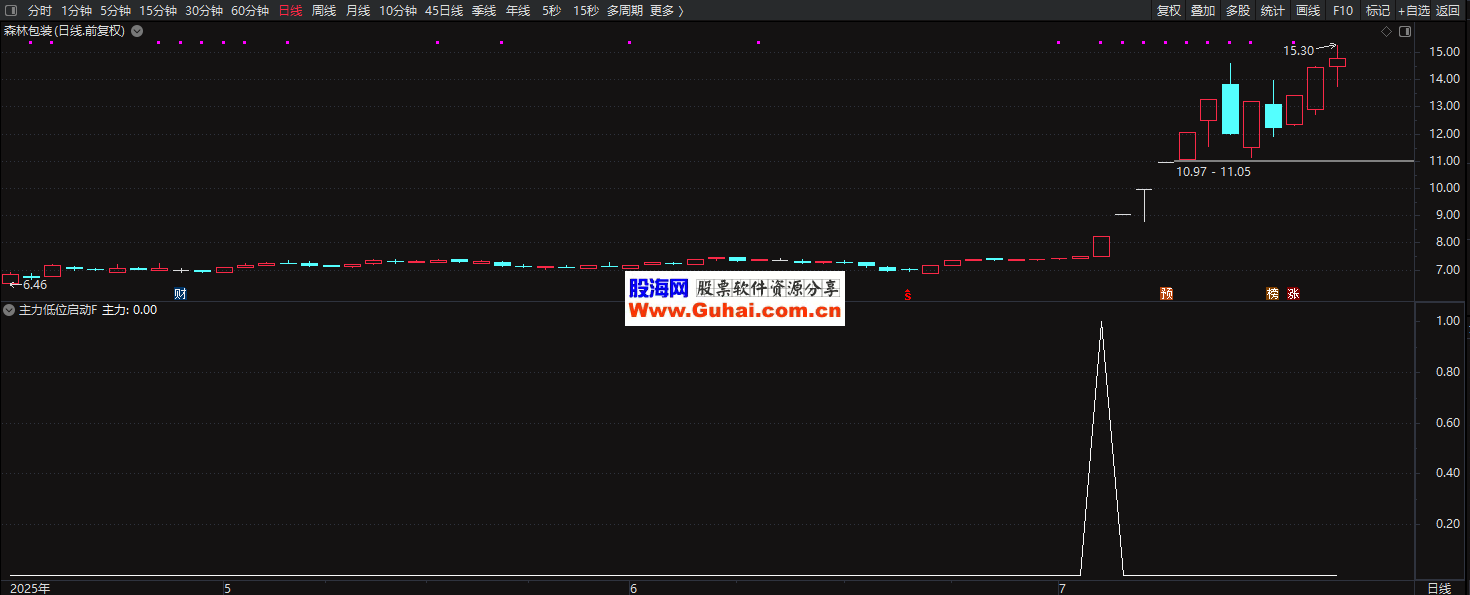Image resolution: width=1470 pixels, height=595 pixels.
Task: Switch to the 分时 period tab
Action: click(40, 10)
